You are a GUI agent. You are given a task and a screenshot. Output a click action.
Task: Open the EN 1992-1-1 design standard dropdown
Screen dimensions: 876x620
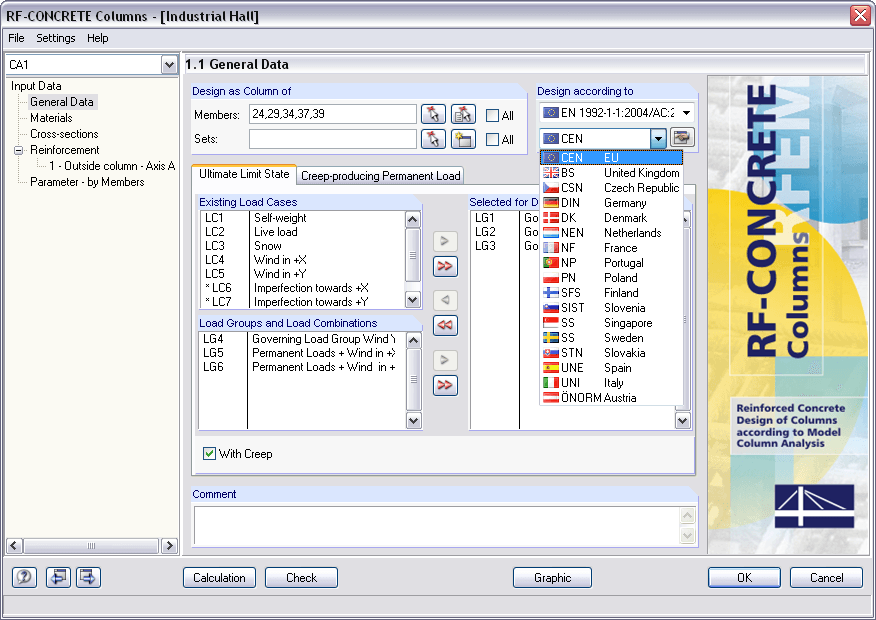(x=687, y=113)
